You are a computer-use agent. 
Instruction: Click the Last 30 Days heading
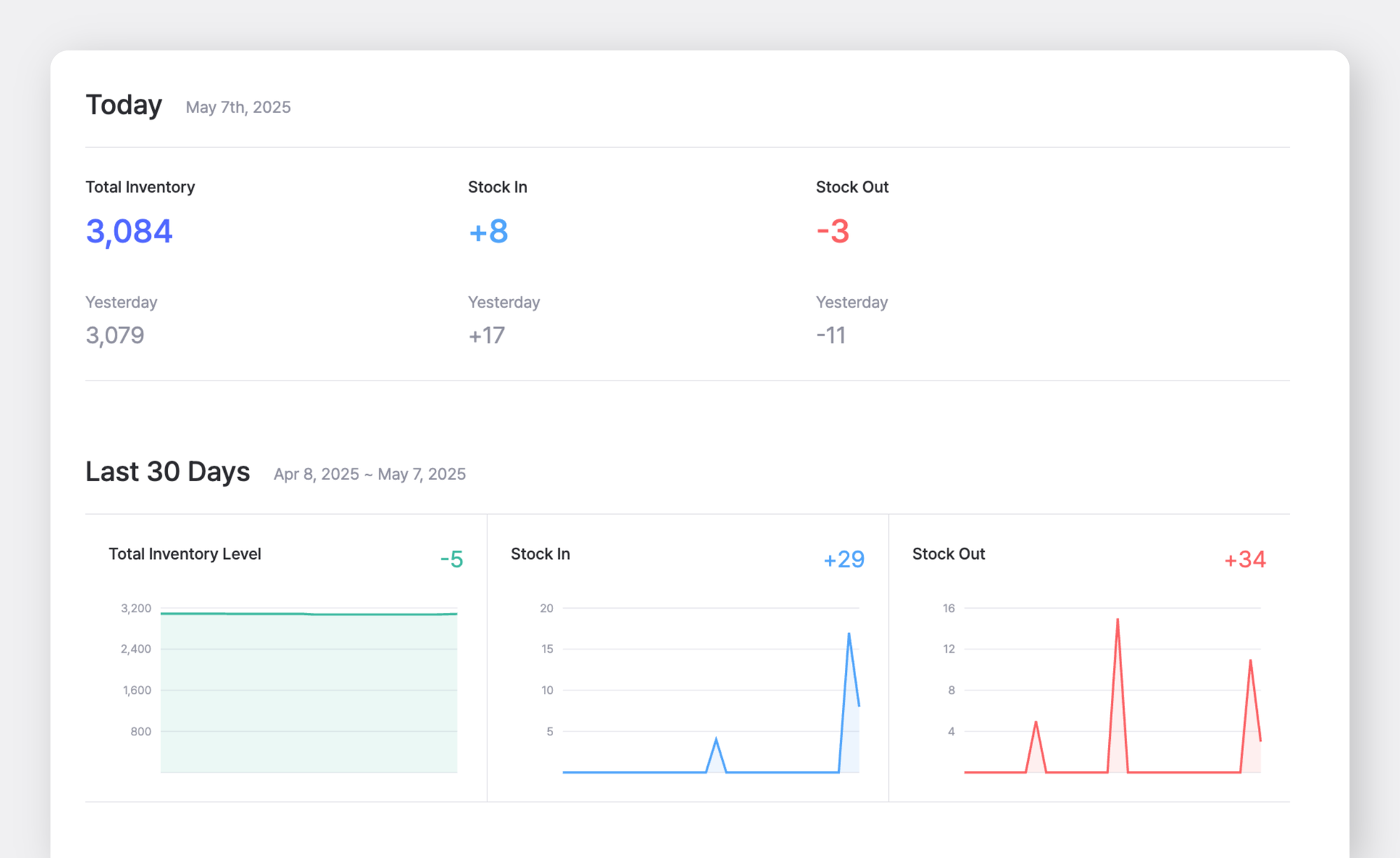[x=167, y=472]
